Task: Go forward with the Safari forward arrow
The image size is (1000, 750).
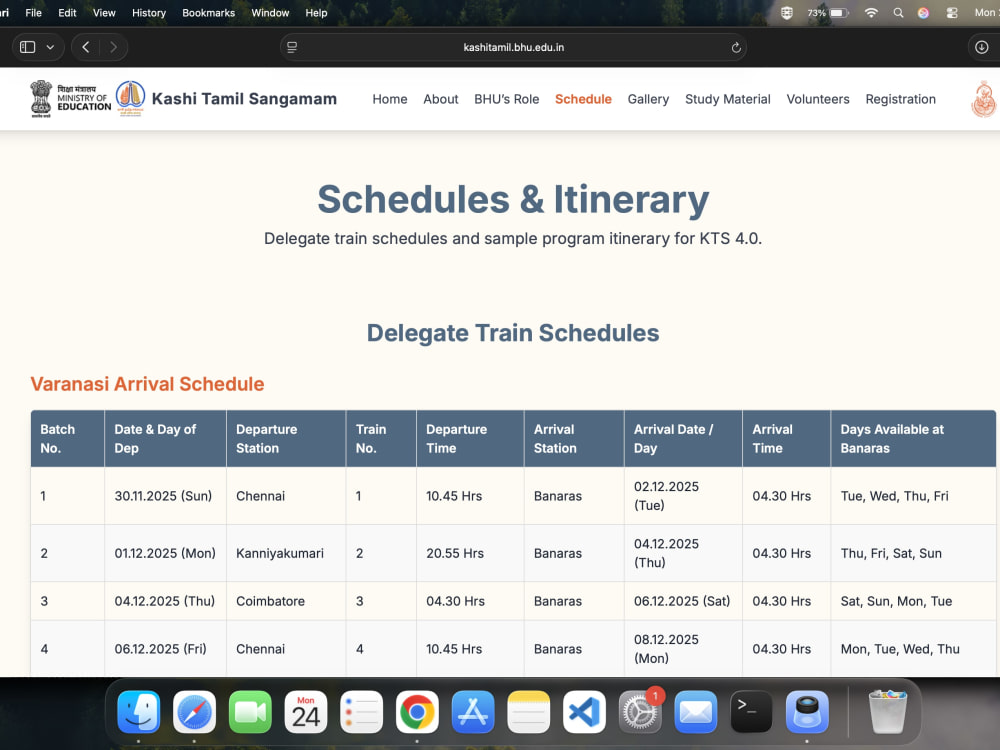Action: (114, 47)
